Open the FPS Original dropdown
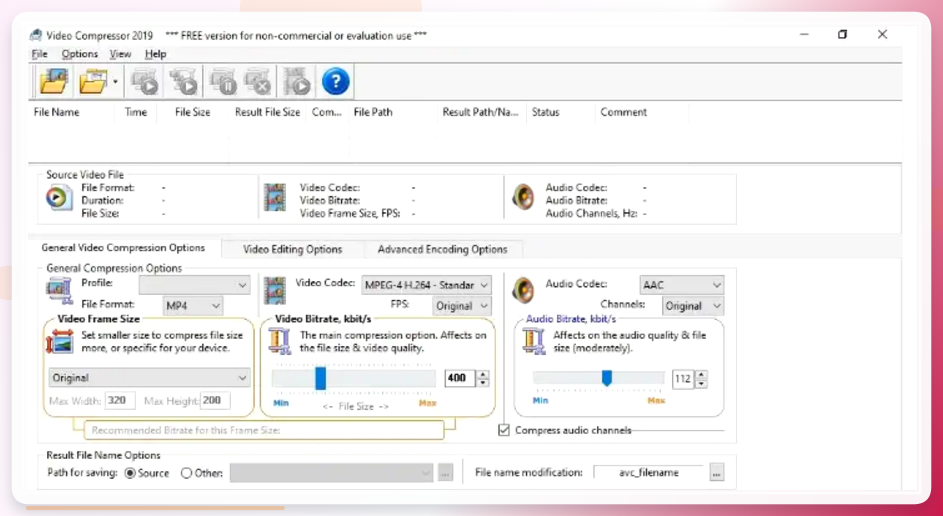Image resolution: width=943 pixels, height=516 pixels. 462,306
